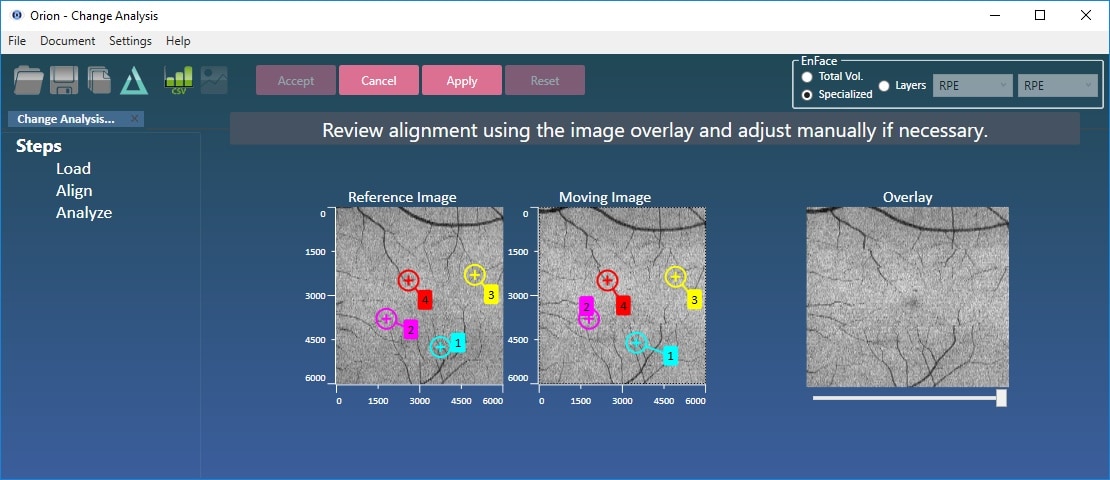
Task: Open the first RPE layer dropdown
Action: pyautogui.click(x=973, y=86)
